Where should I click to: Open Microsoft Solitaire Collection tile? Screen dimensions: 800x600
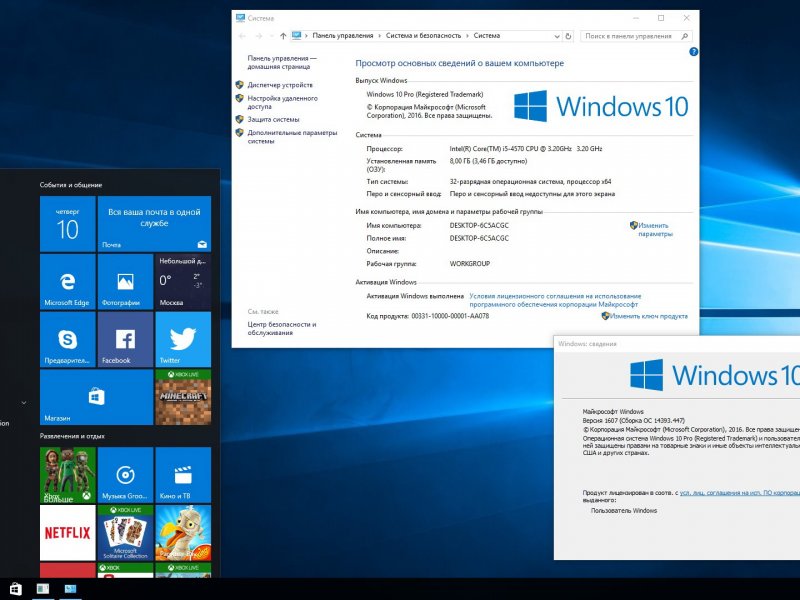click(x=126, y=533)
